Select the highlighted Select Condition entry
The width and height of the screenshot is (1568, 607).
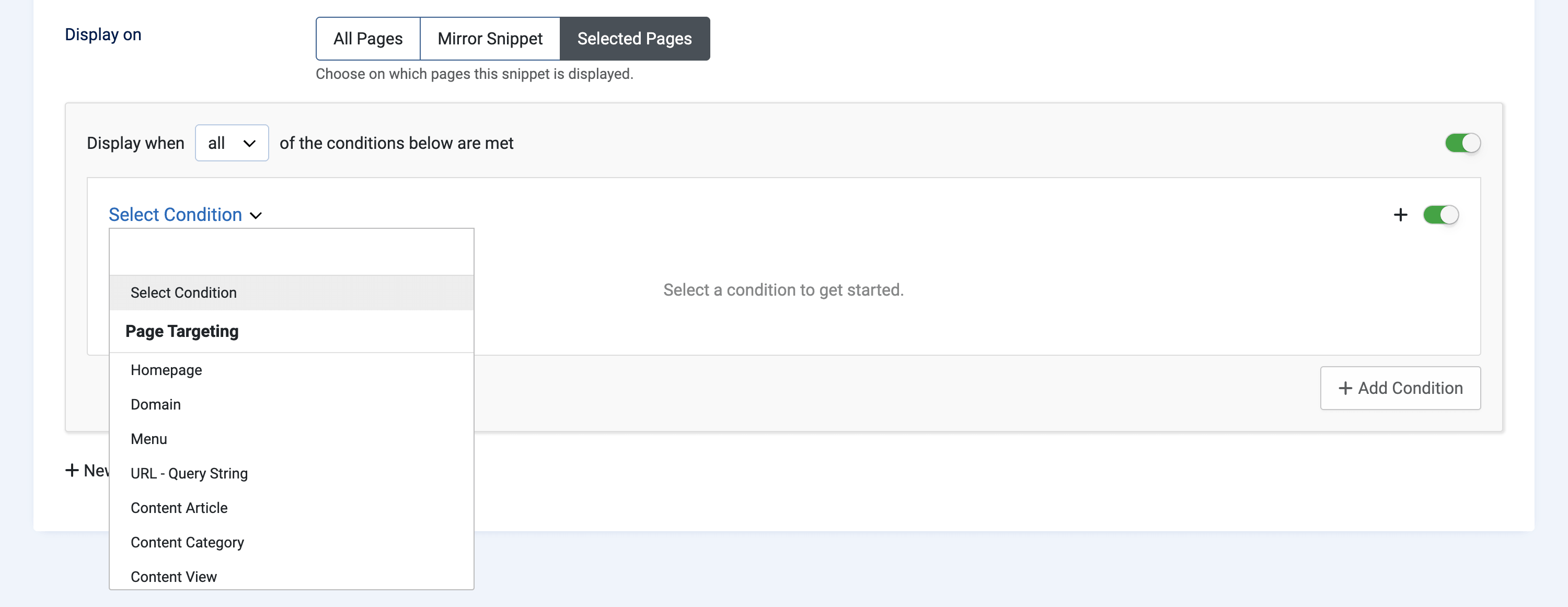(291, 293)
